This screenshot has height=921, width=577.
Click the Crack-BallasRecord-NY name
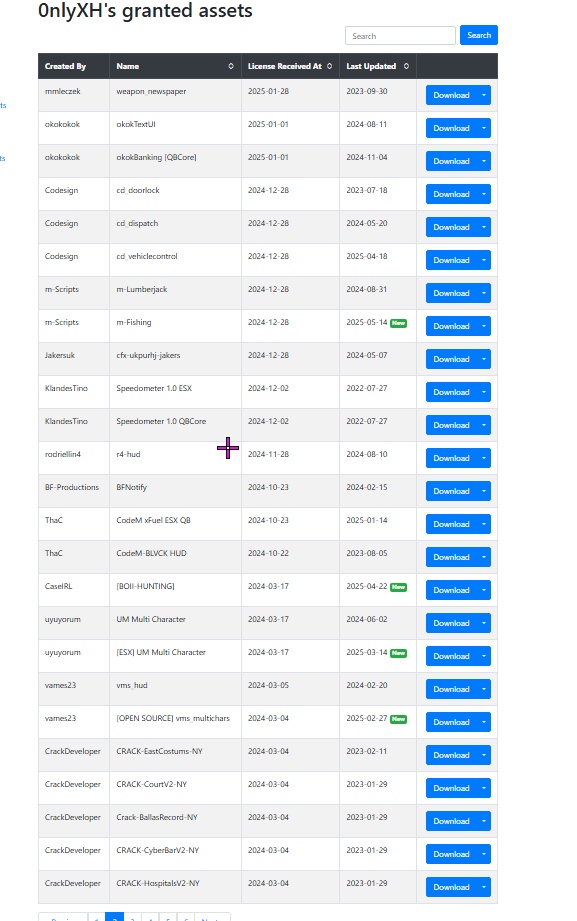pyautogui.click(x=157, y=817)
